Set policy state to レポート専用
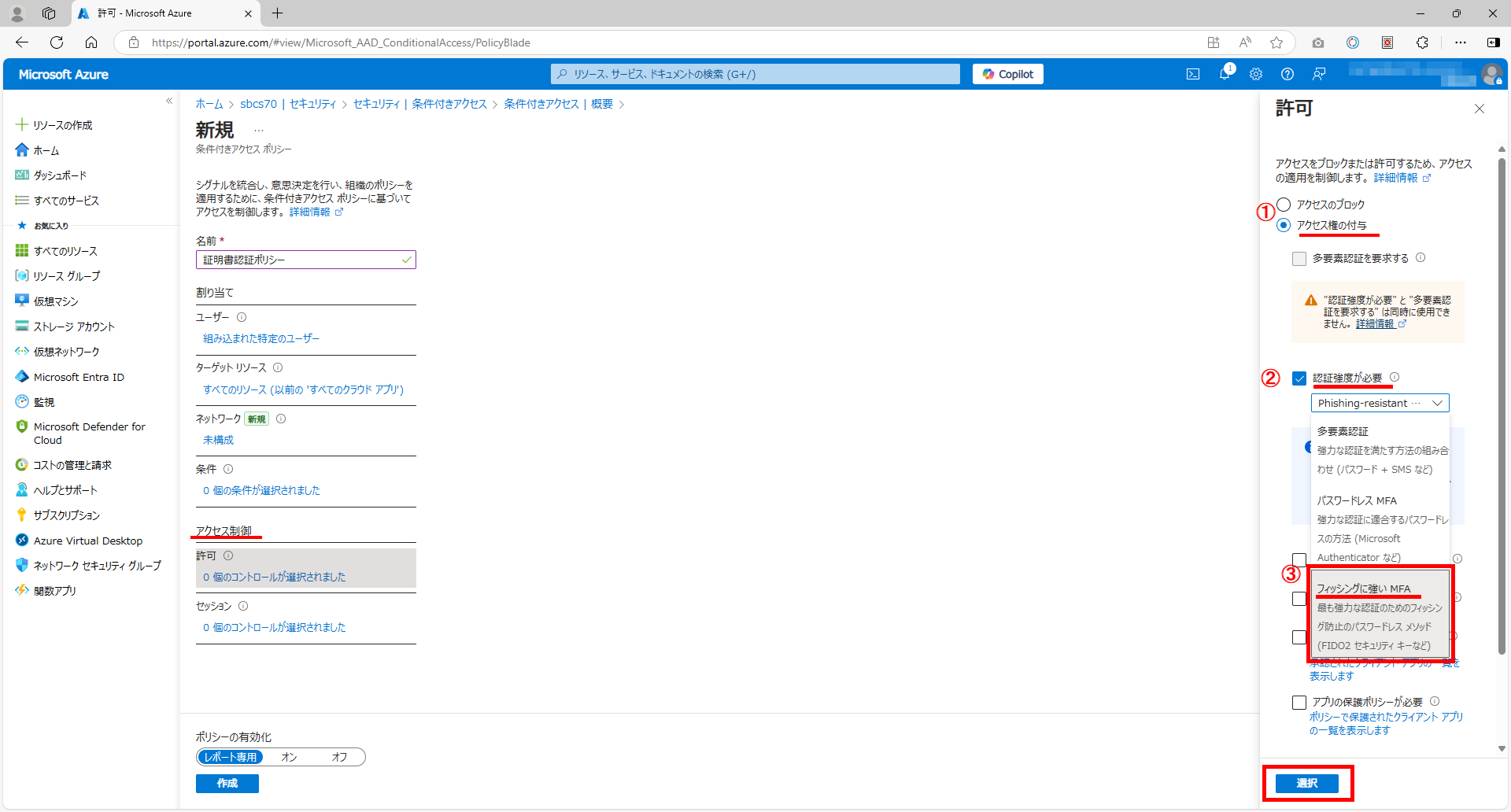The width and height of the screenshot is (1511, 812). (x=231, y=757)
